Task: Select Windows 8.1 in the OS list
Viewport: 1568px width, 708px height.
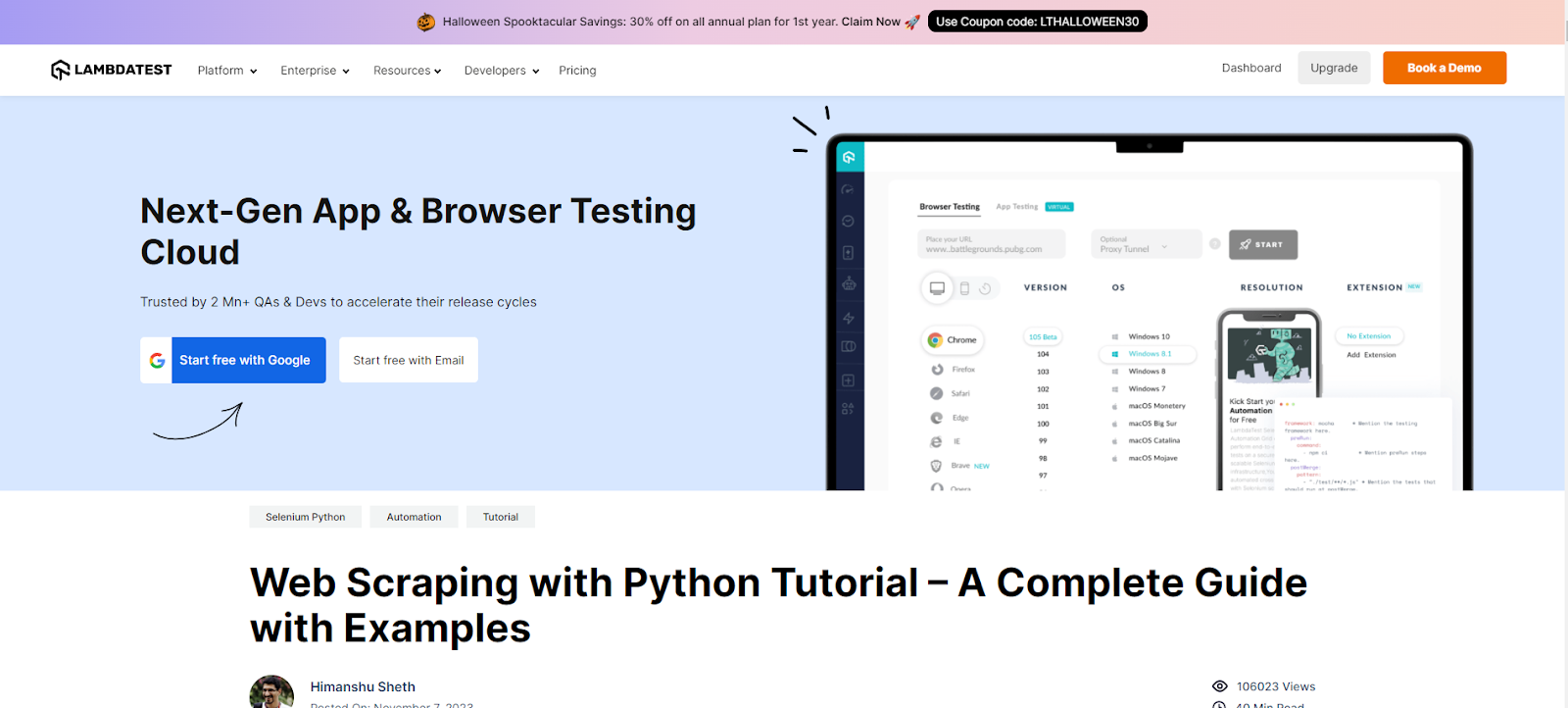Action: [x=1150, y=354]
